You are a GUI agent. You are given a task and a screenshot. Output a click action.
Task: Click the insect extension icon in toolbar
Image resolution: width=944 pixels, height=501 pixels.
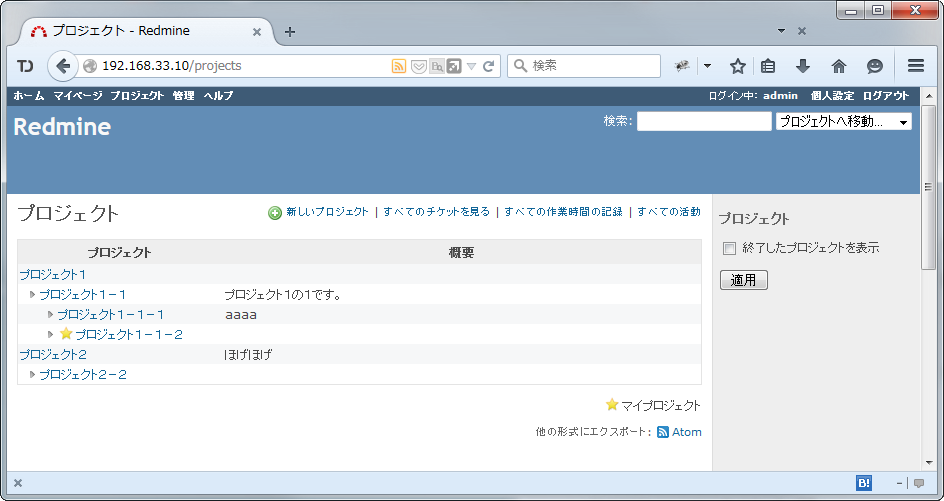tap(682, 66)
